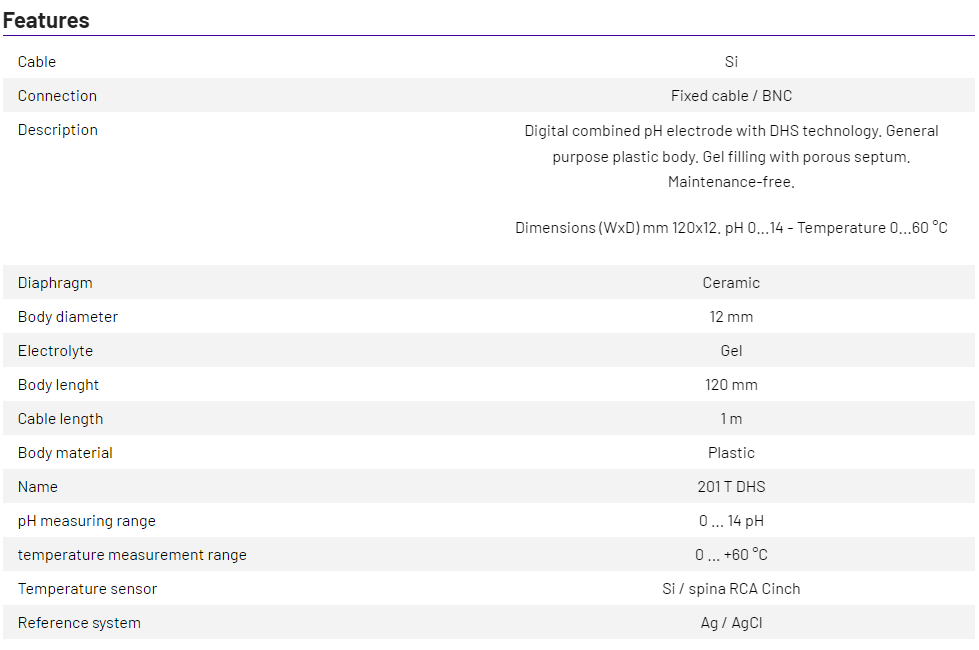Select the 201 T DHS name value
This screenshot has height=650, width=979.
click(x=731, y=487)
